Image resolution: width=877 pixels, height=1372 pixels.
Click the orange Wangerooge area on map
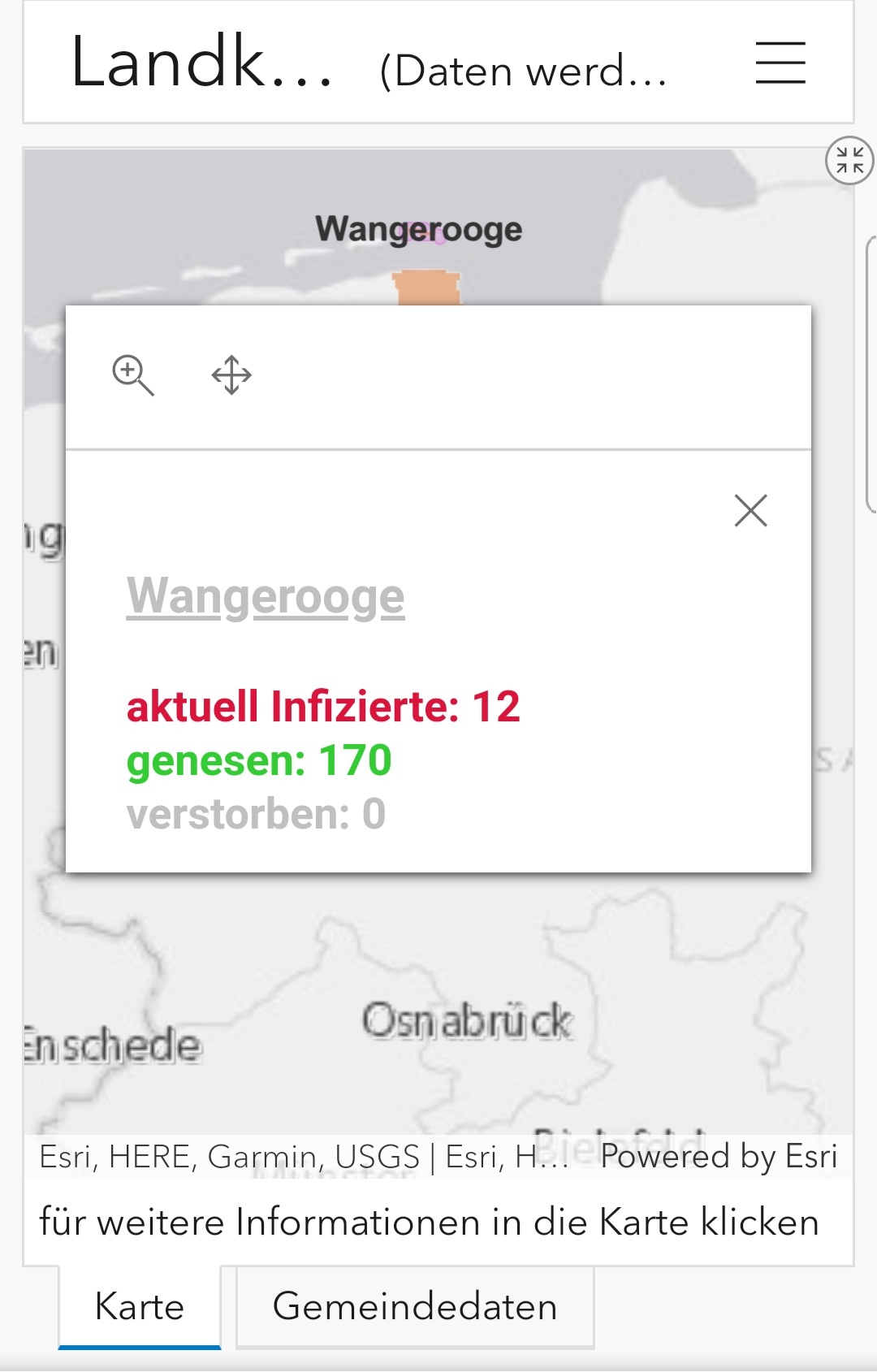click(x=427, y=288)
